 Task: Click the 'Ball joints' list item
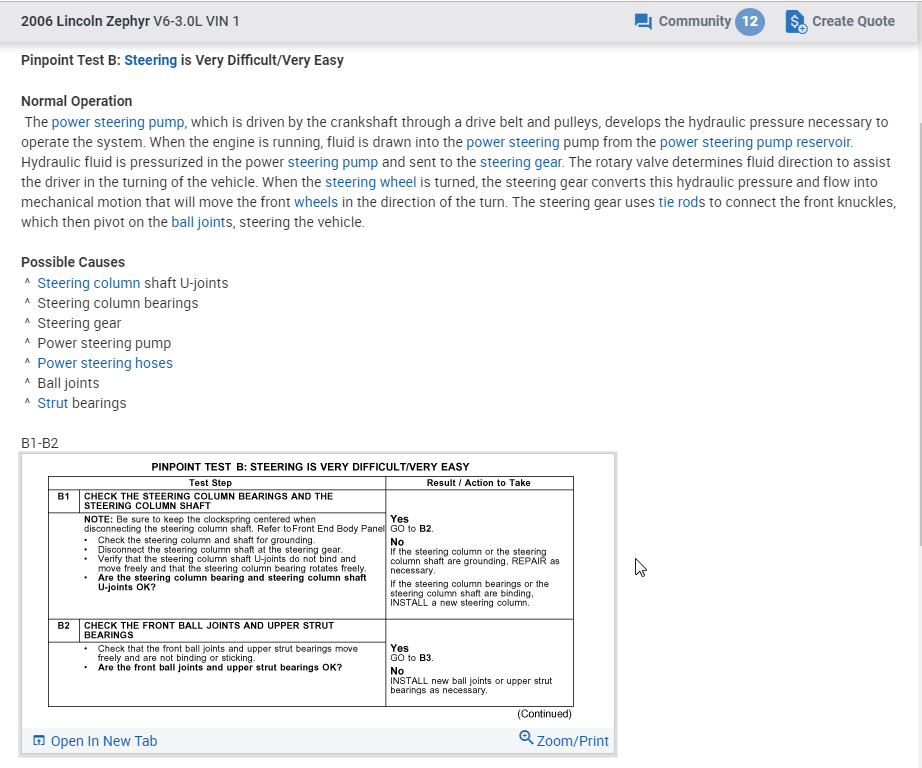(x=68, y=383)
